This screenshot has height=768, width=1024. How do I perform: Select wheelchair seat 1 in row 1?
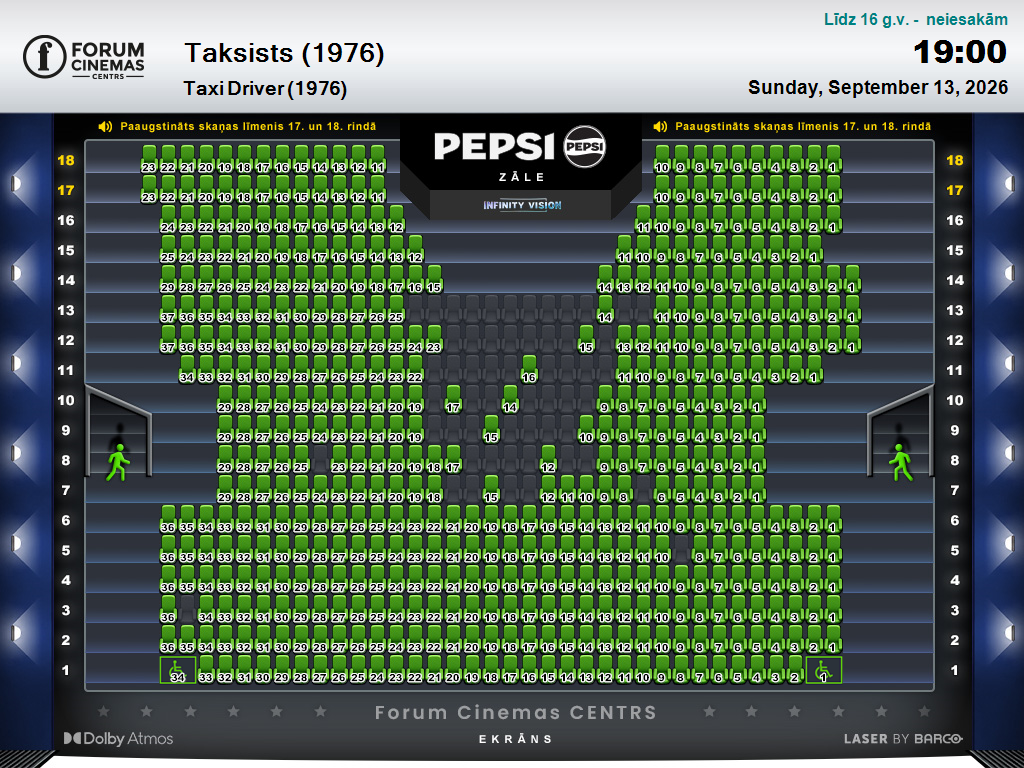(824, 670)
